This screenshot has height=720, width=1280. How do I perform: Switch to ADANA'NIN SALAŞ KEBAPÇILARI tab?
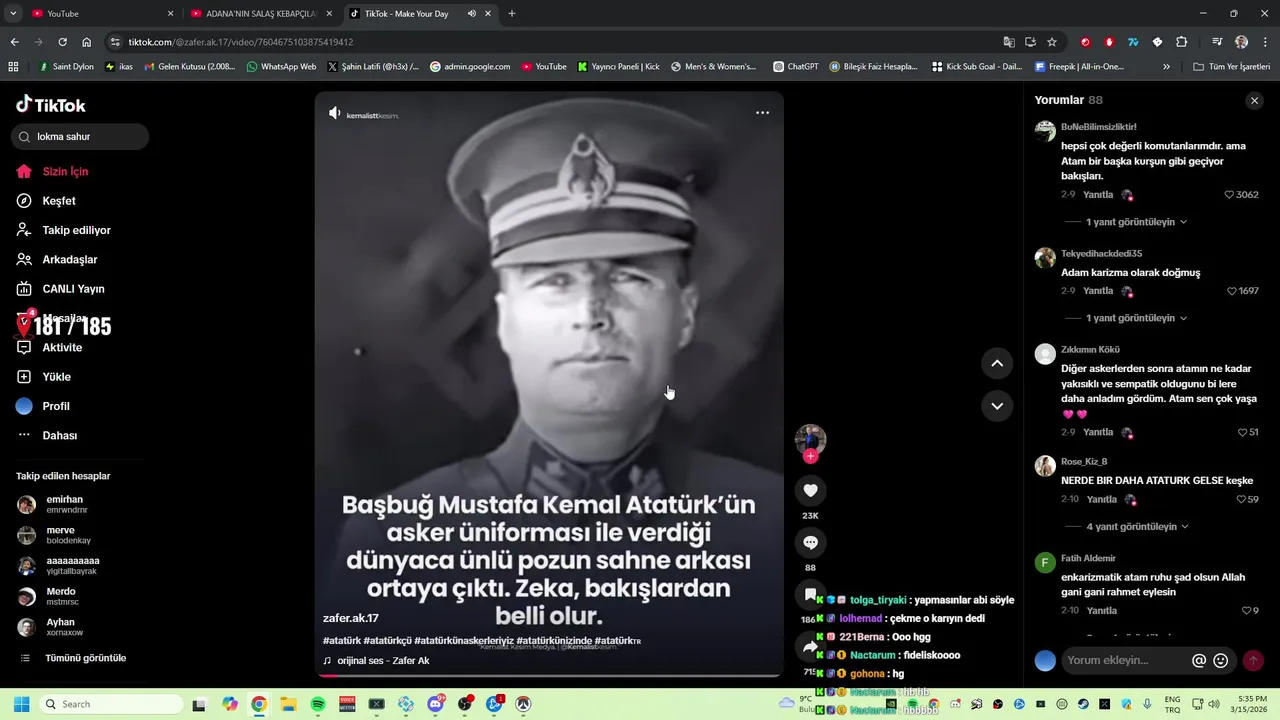coord(261,14)
